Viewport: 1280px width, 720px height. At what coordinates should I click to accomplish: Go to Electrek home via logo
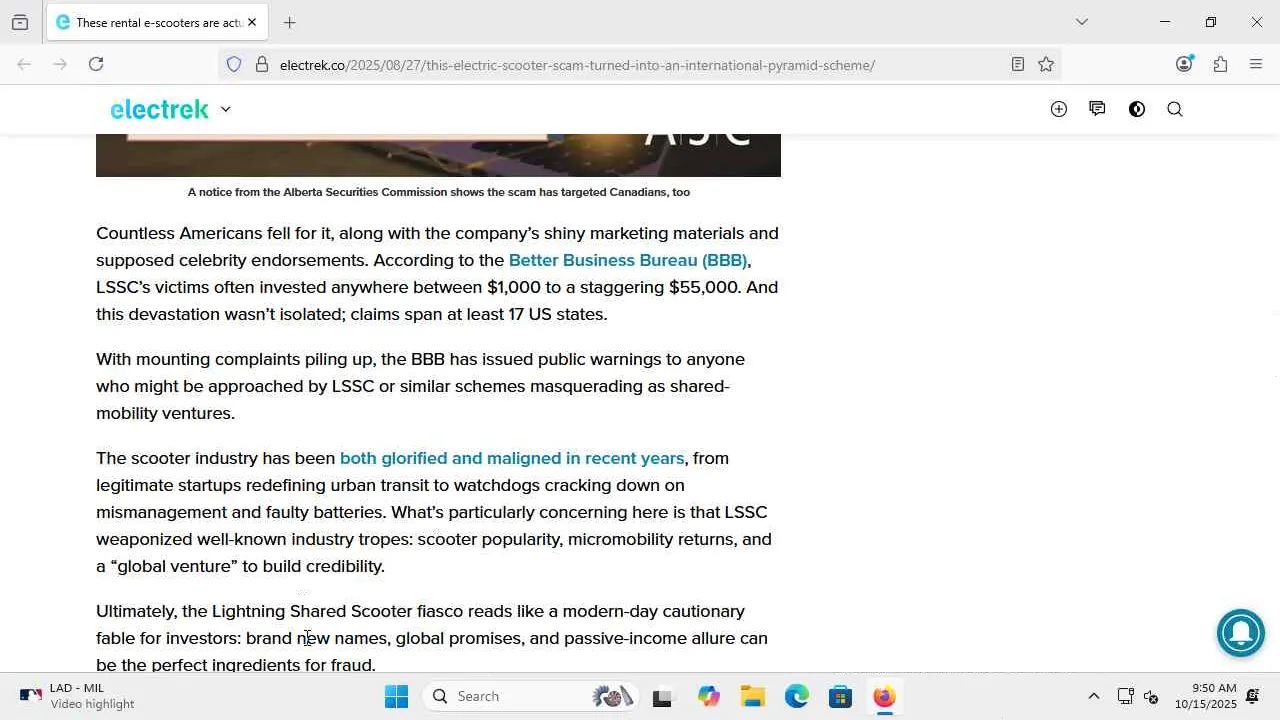click(159, 109)
